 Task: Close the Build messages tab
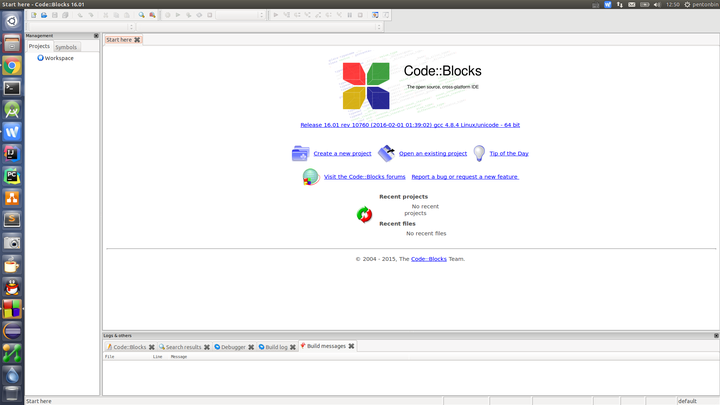[x=351, y=346]
